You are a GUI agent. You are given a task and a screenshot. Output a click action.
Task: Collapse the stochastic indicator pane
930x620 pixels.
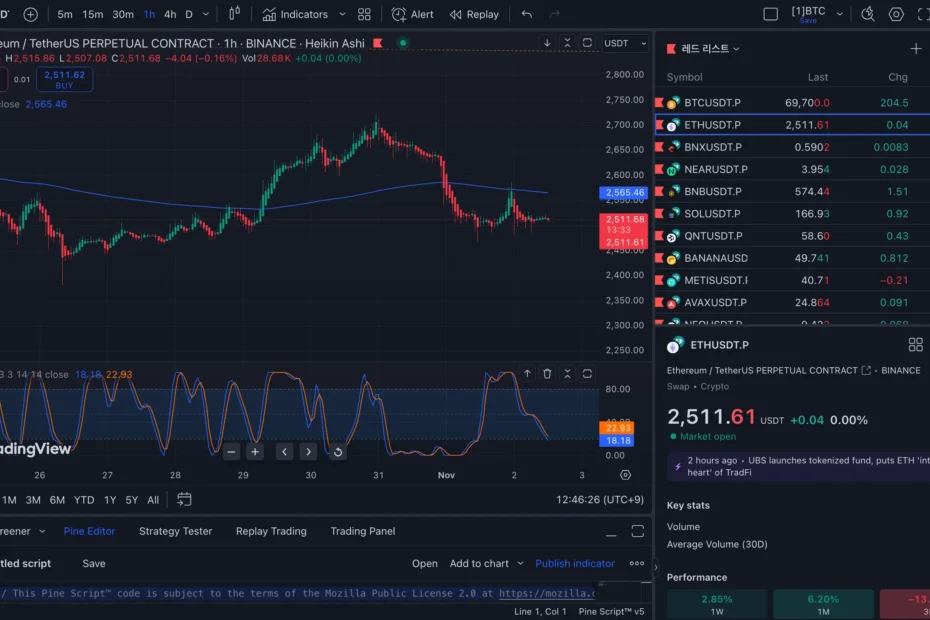[567, 373]
